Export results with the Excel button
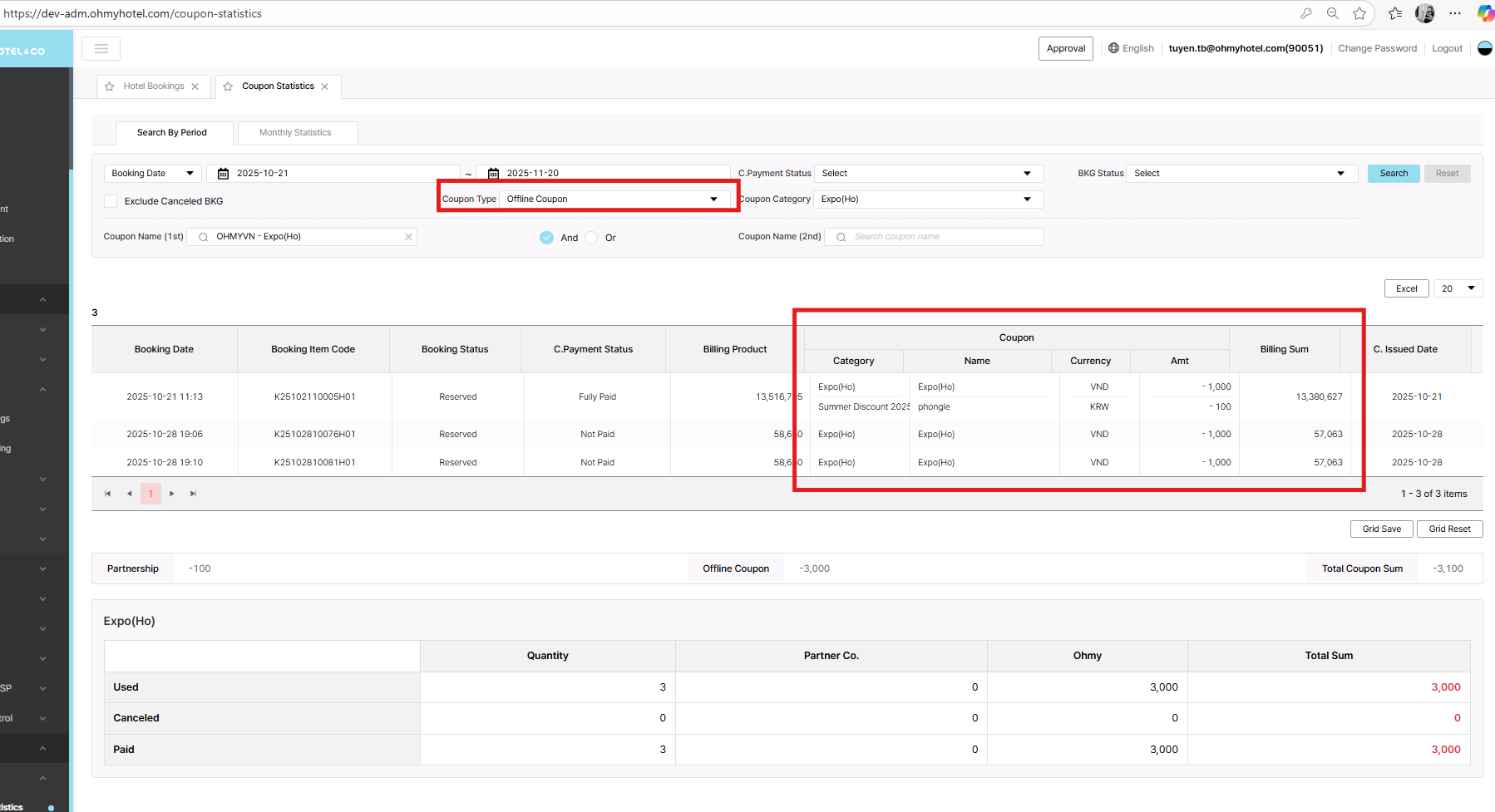The width and height of the screenshot is (1495, 812). (x=1406, y=288)
